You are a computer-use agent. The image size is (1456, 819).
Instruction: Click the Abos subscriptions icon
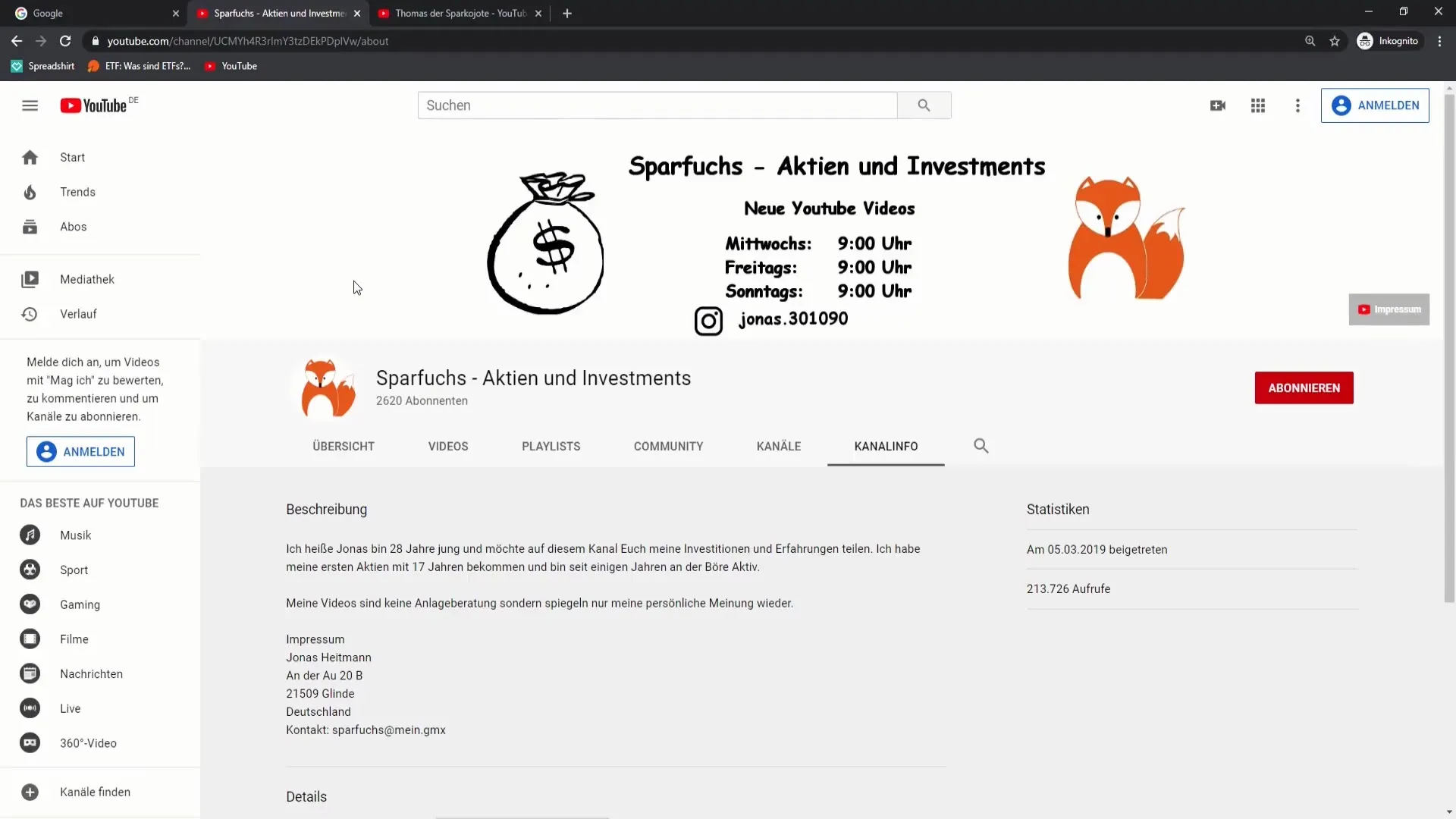[30, 227]
